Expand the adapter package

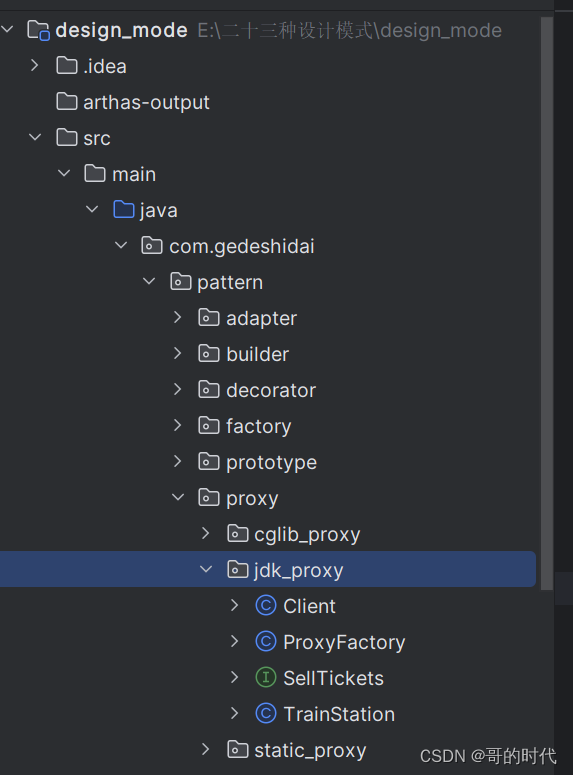pos(177,318)
